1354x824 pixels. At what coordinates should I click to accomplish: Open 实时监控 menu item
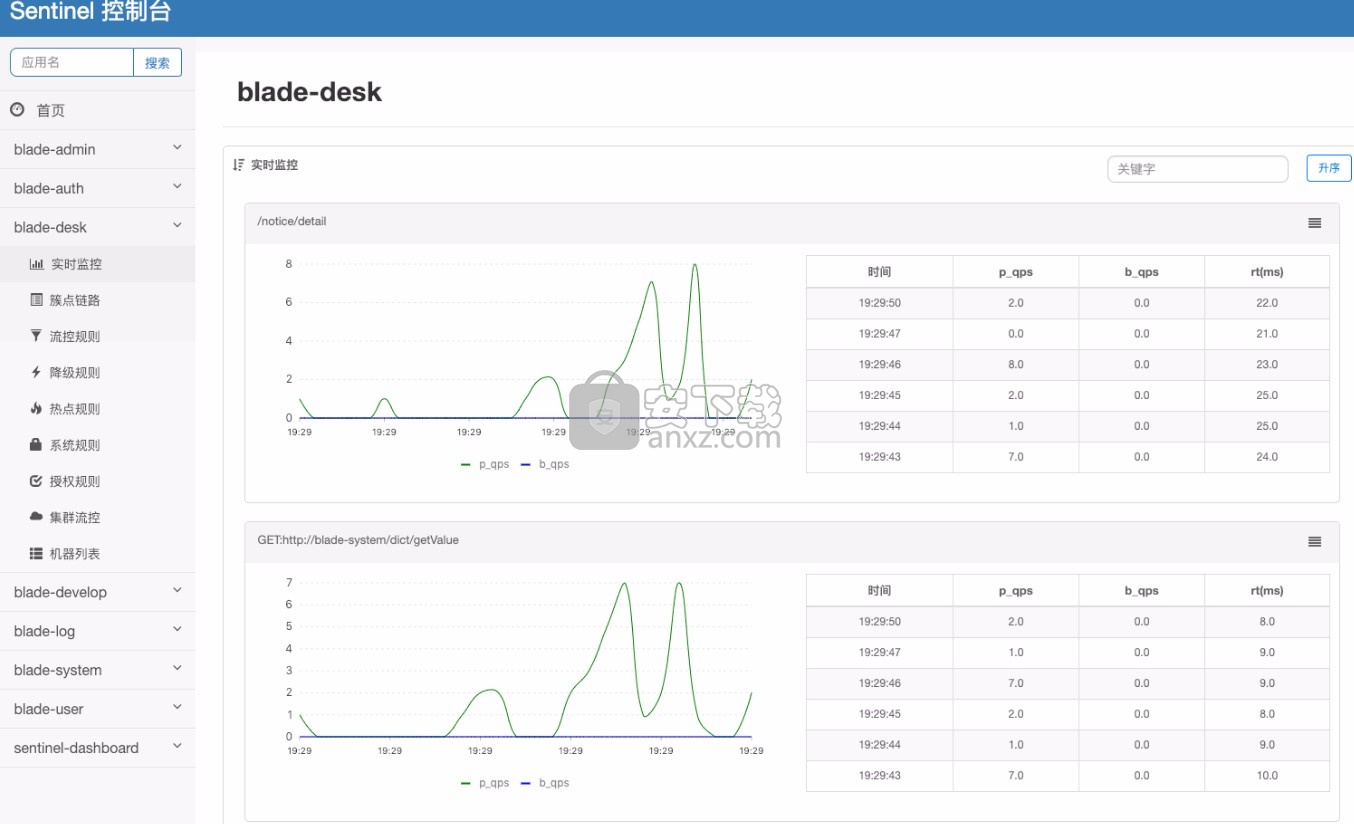(97, 264)
